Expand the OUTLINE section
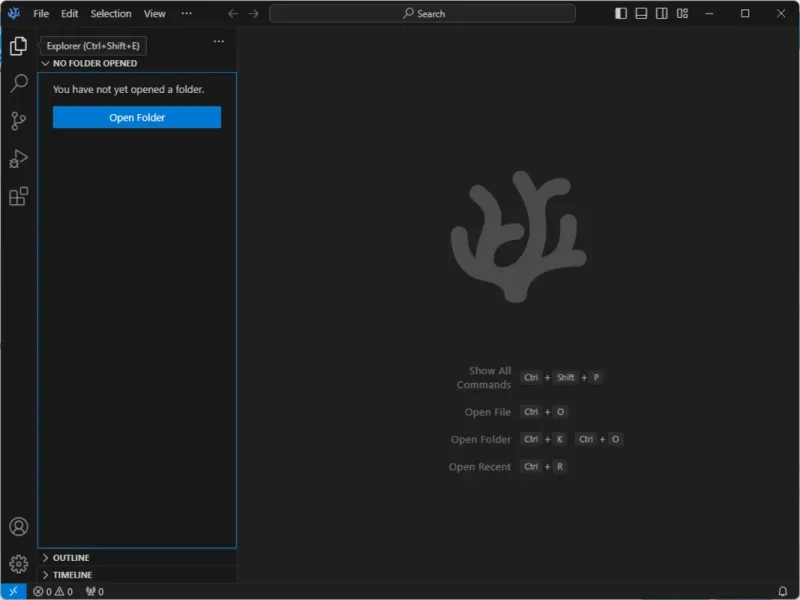 tap(137, 558)
